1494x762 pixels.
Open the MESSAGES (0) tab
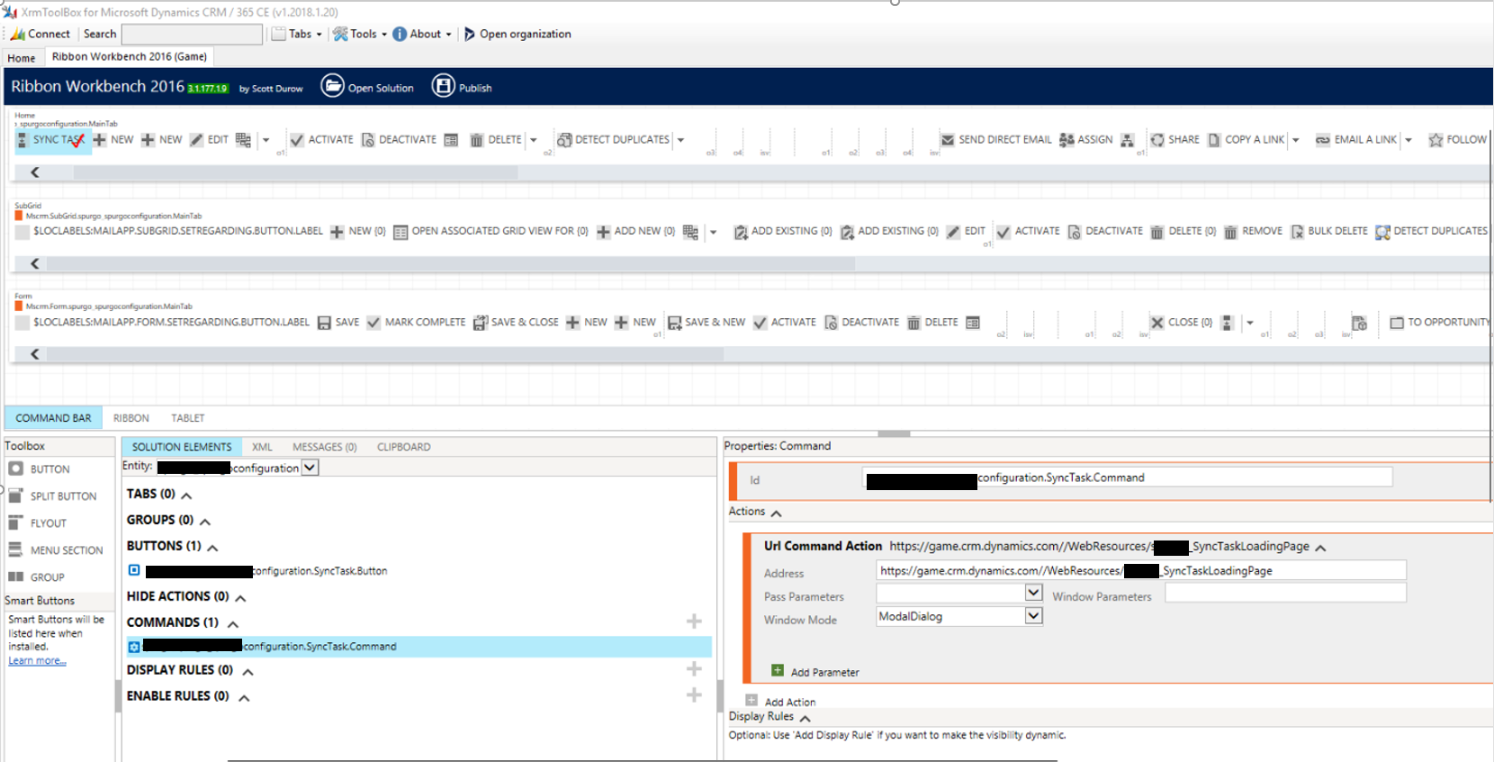(x=324, y=447)
